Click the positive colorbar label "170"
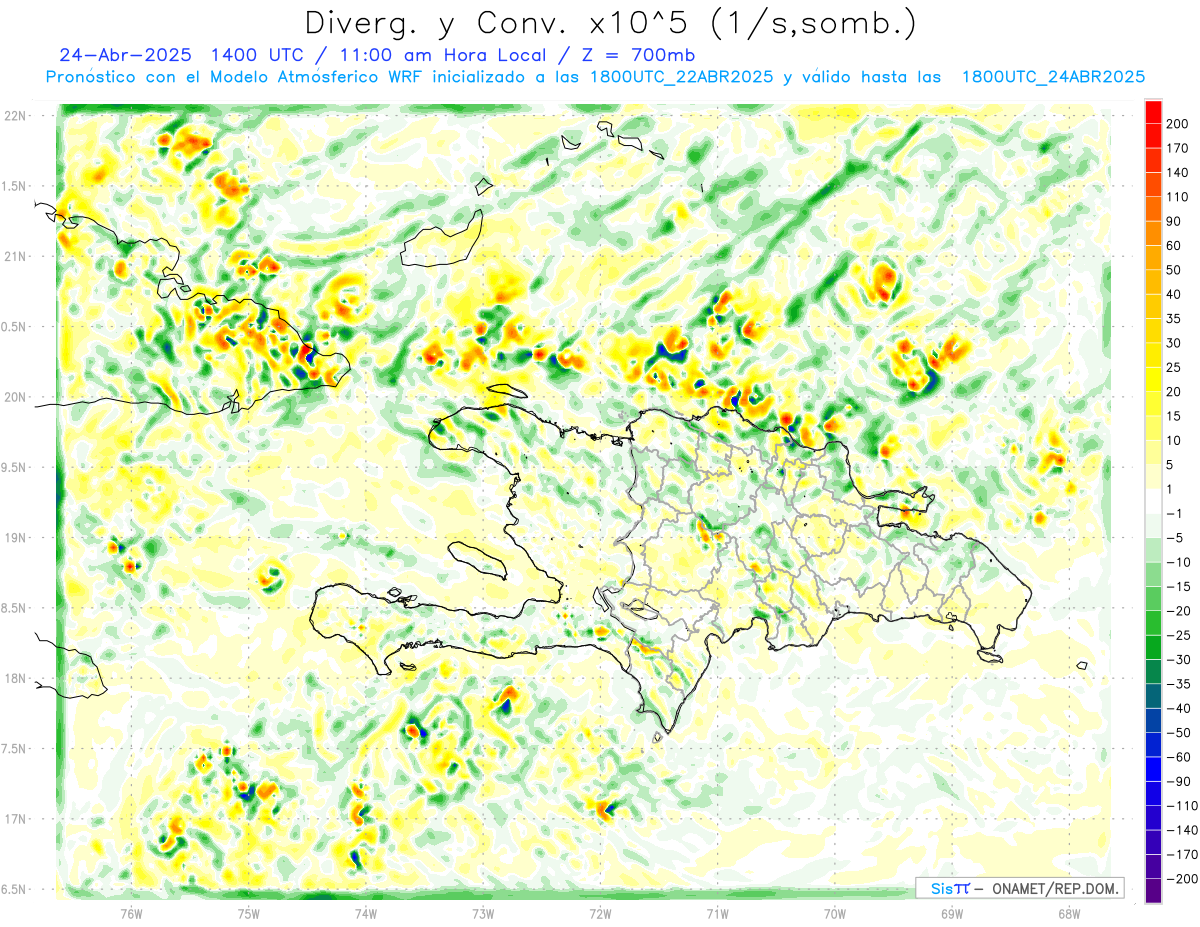1200x927 pixels. (1177, 148)
